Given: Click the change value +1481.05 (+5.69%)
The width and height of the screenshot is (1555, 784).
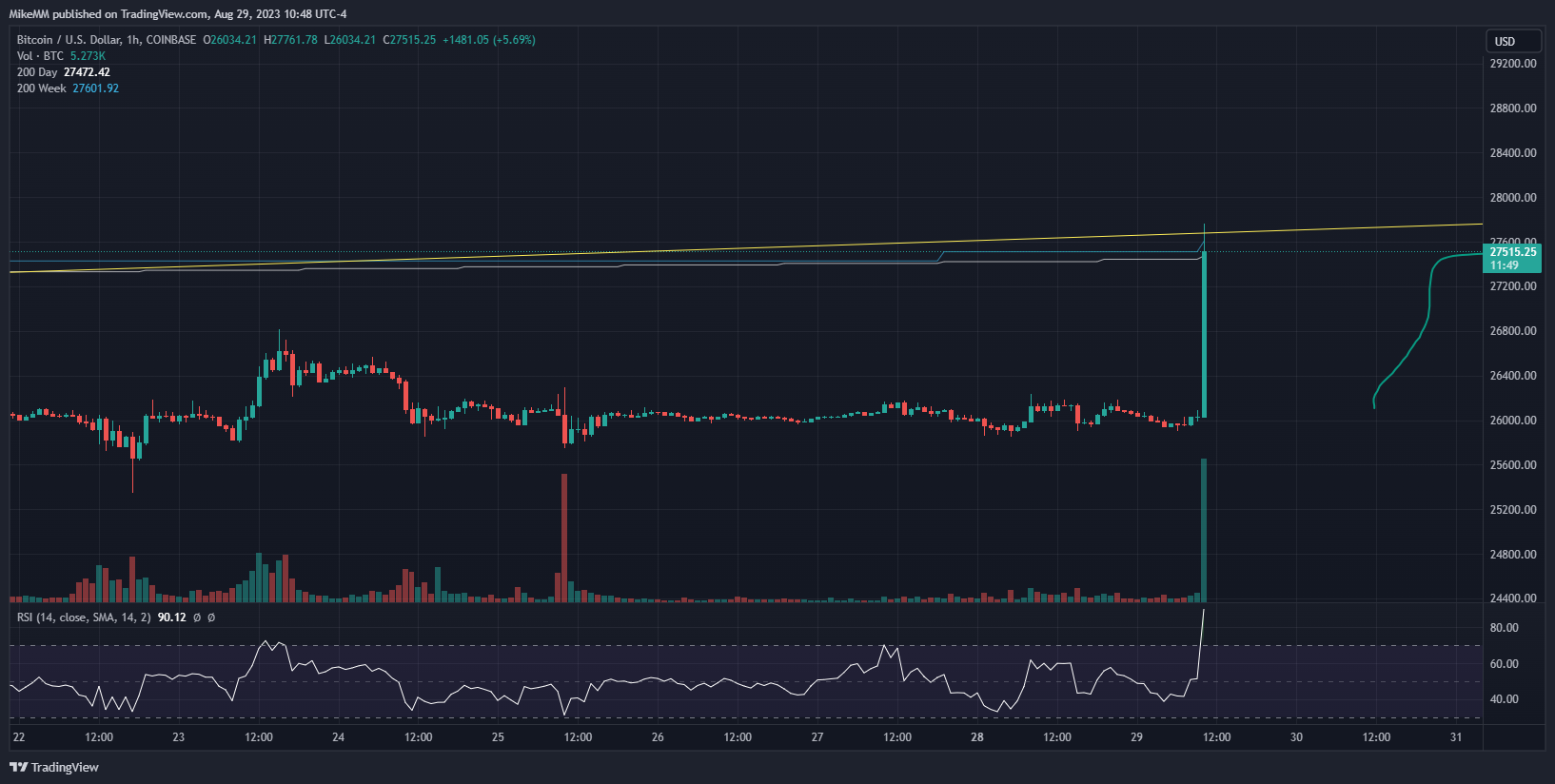Looking at the screenshot, I should coord(489,40).
